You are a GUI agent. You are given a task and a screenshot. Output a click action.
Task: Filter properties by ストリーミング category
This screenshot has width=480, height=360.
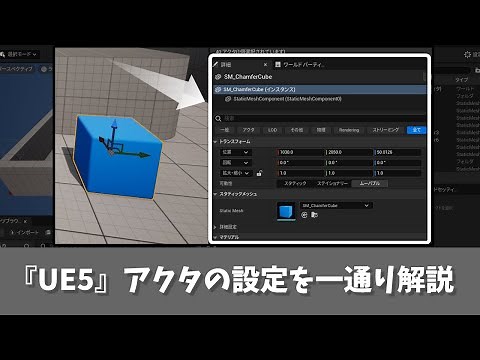click(386, 130)
